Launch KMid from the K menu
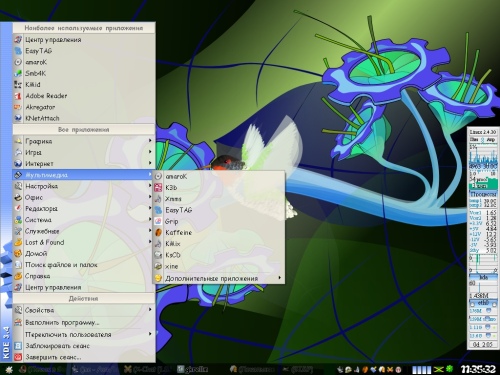The image size is (500, 375). click(x=84, y=85)
